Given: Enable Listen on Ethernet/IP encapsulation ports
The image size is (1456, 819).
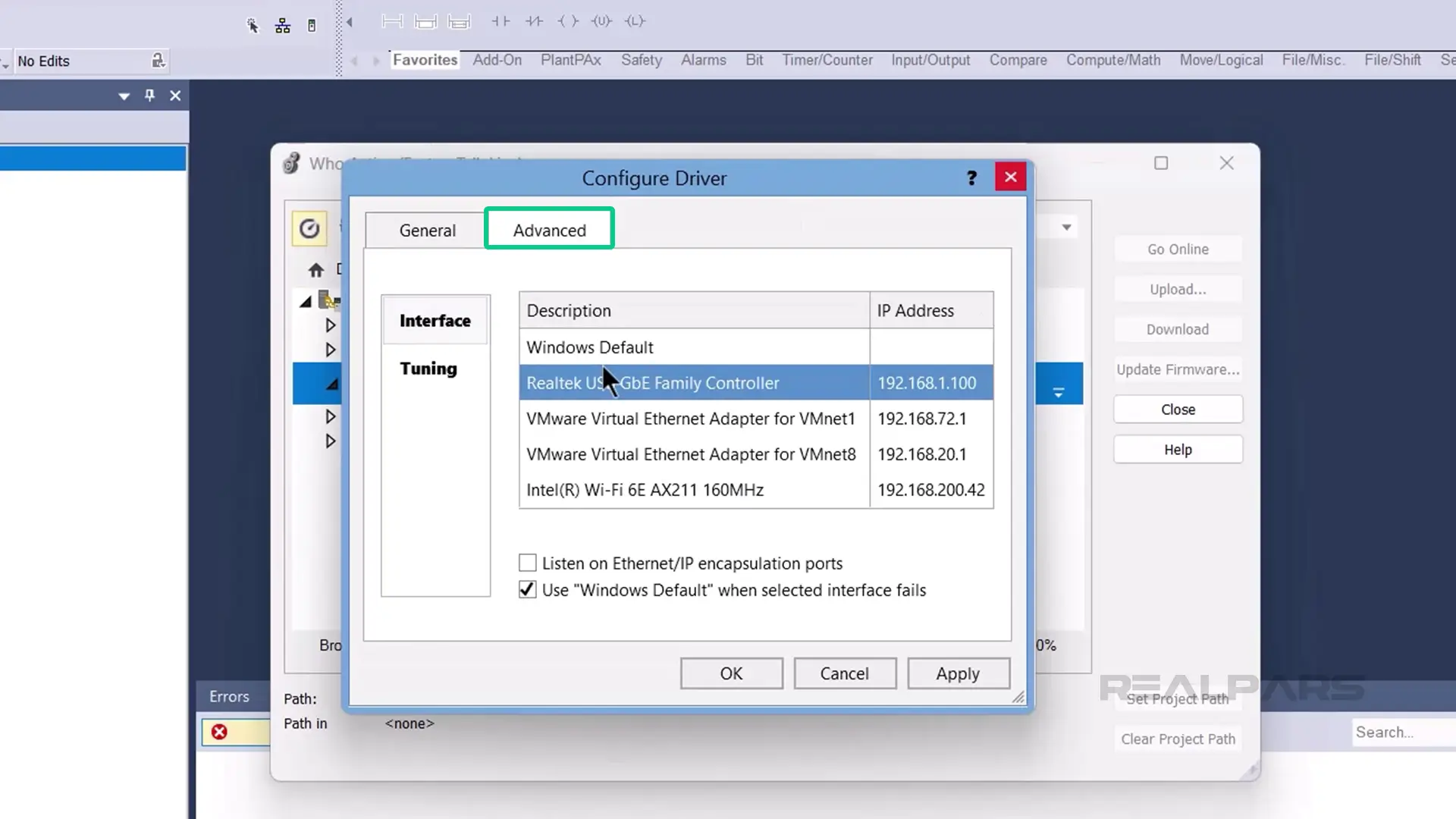Looking at the screenshot, I should pyautogui.click(x=528, y=563).
